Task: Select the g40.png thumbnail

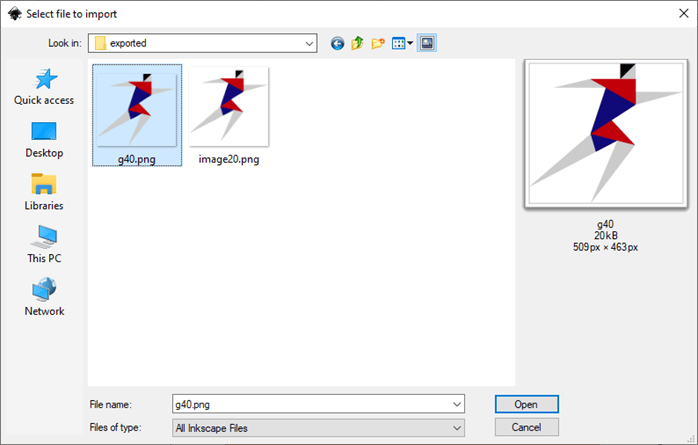Action: (x=137, y=109)
